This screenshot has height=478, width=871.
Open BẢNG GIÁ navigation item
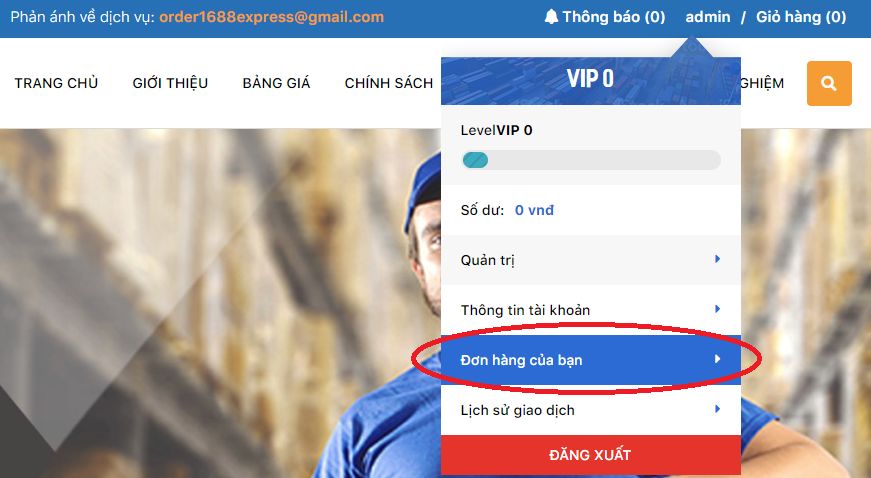(276, 83)
